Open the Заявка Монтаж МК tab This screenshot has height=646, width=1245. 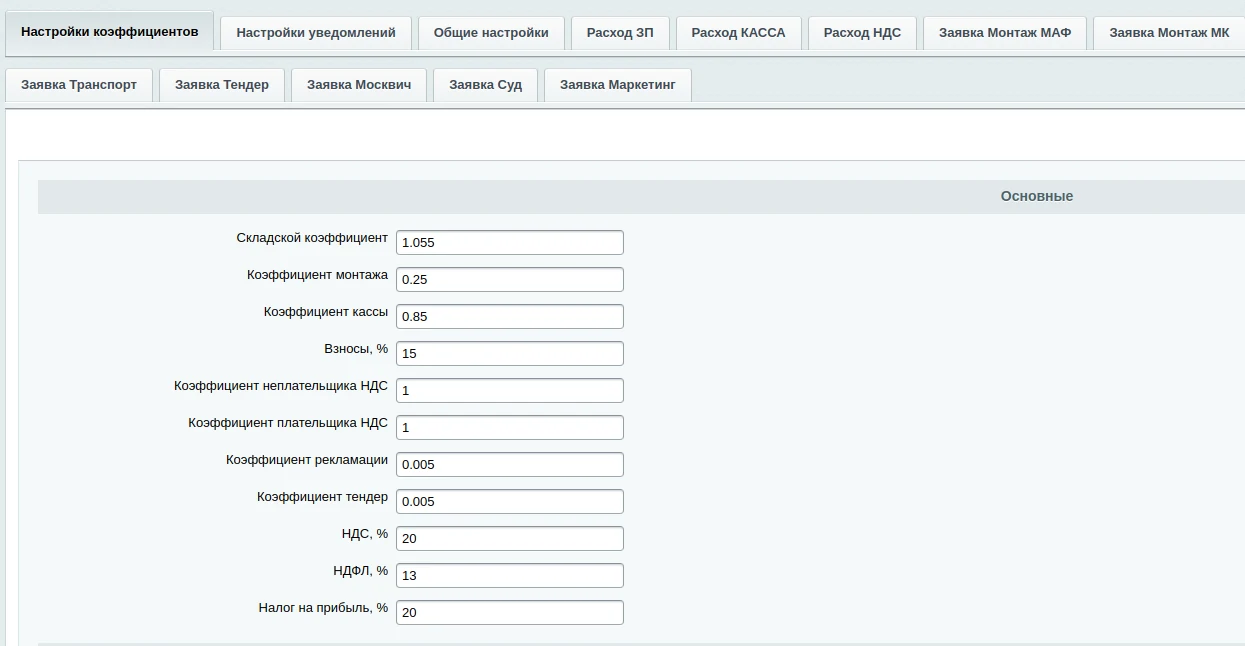(1169, 33)
